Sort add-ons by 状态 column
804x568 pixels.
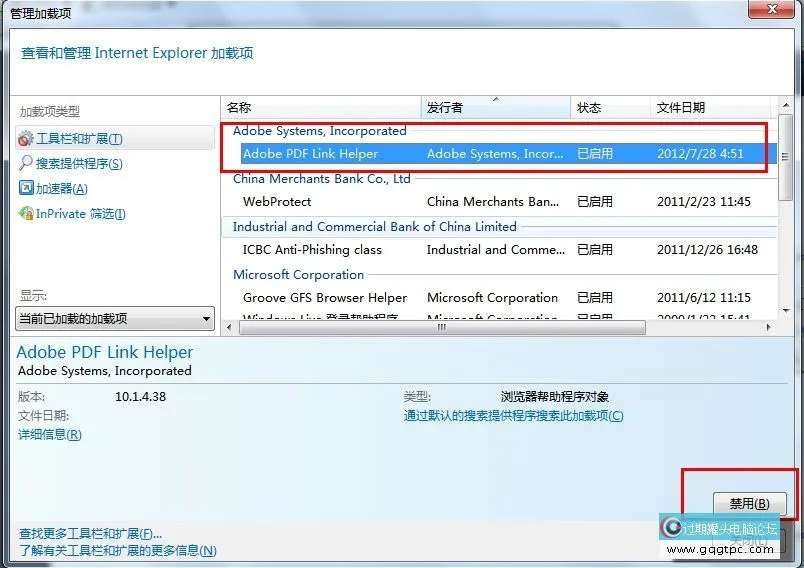[609, 108]
